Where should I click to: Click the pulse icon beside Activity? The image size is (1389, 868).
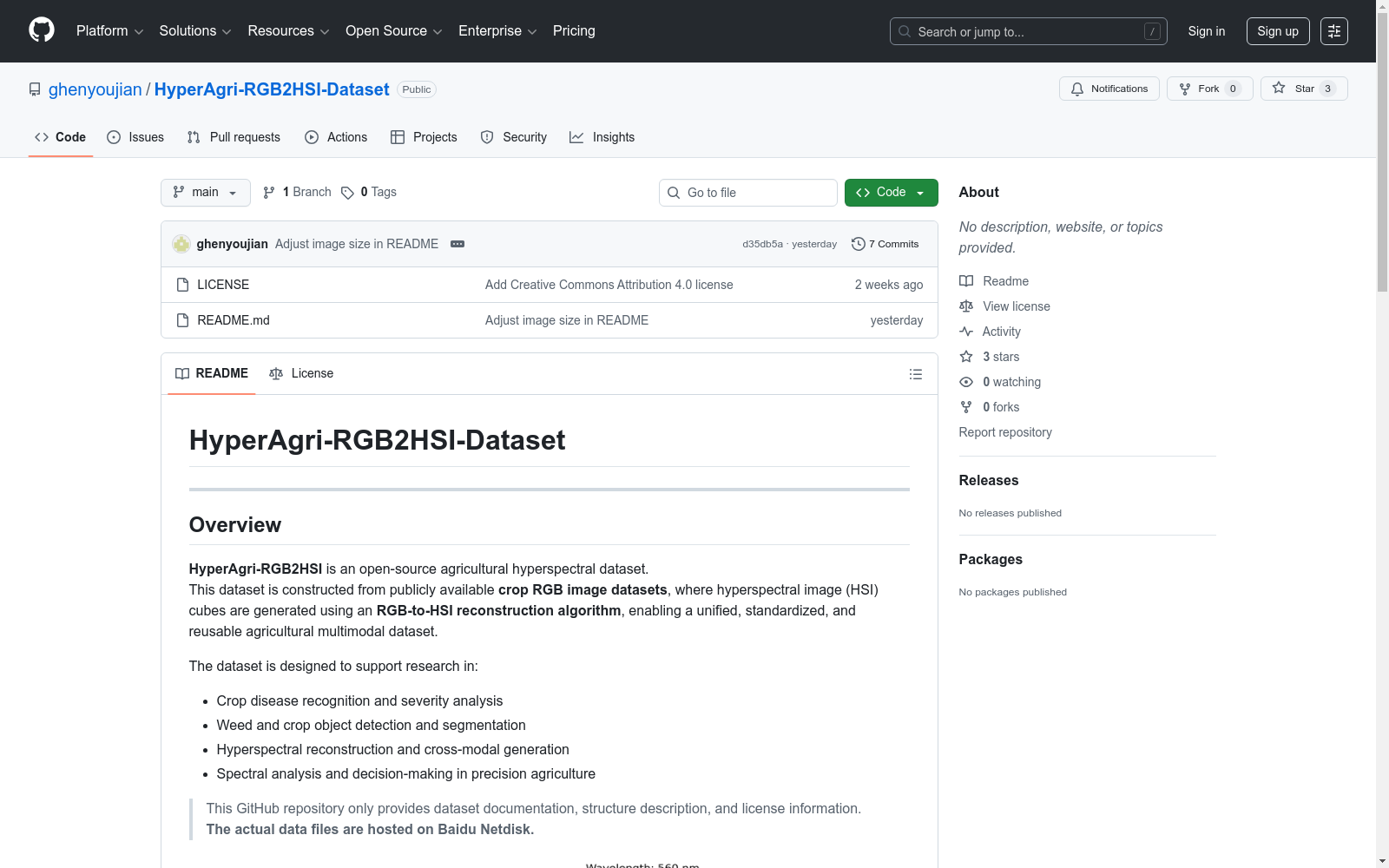(x=966, y=332)
